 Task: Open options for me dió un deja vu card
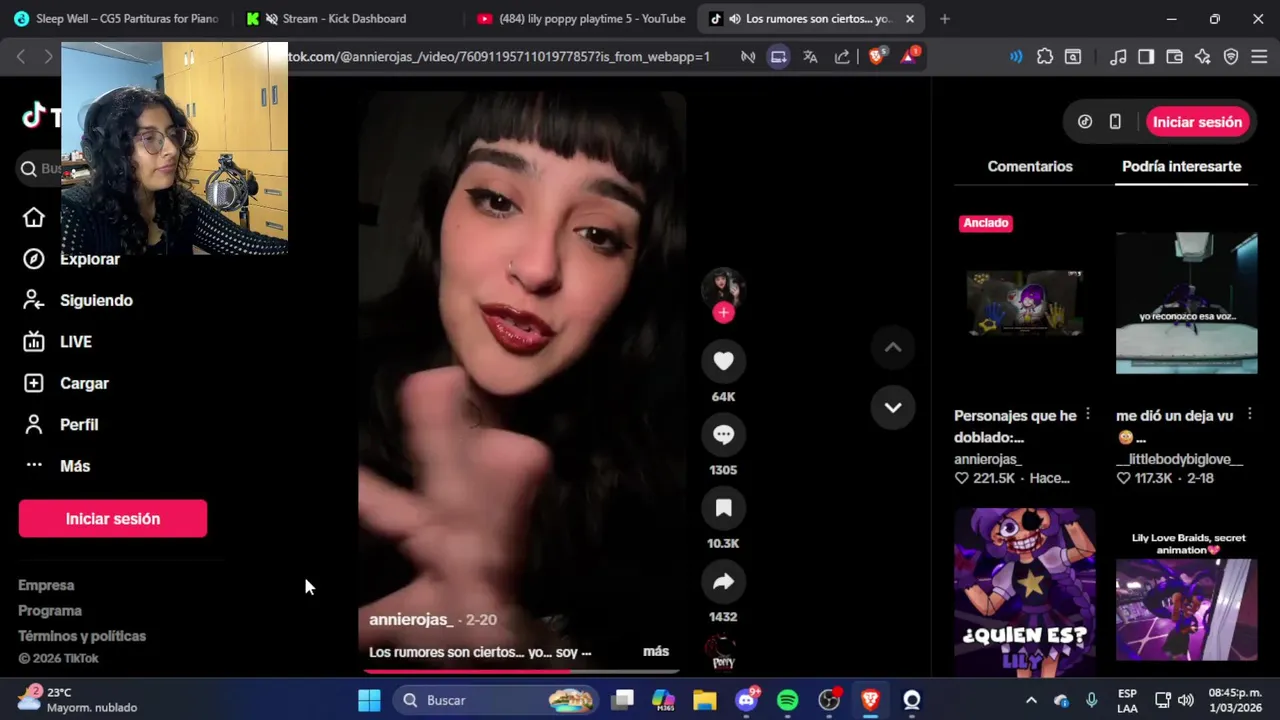point(1249,414)
